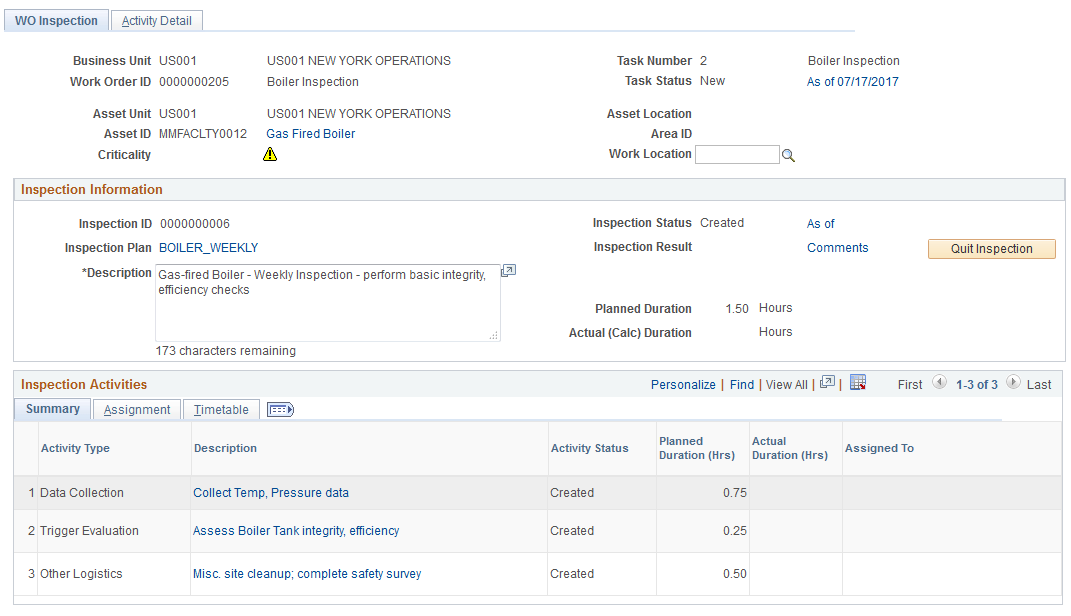This screenshot has height=616, width=1071.
Task: Click the Quit Inspection button
Action: [x=991, y=249]
